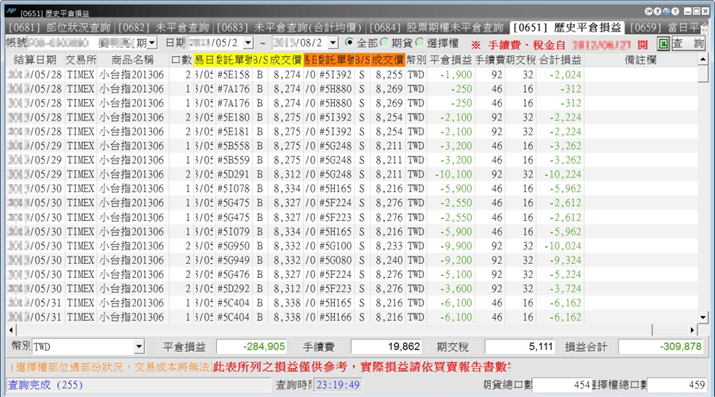The image size is (715, 397).
Task: Click the blue round icon in title bar
Action: (666, 11)
